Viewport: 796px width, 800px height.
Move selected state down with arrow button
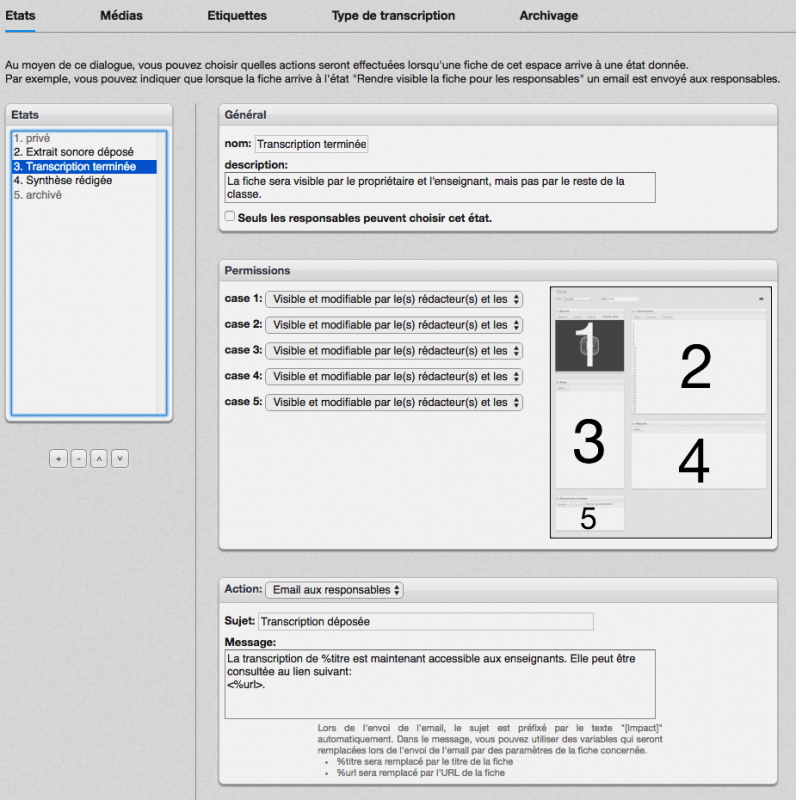point(119,458)
